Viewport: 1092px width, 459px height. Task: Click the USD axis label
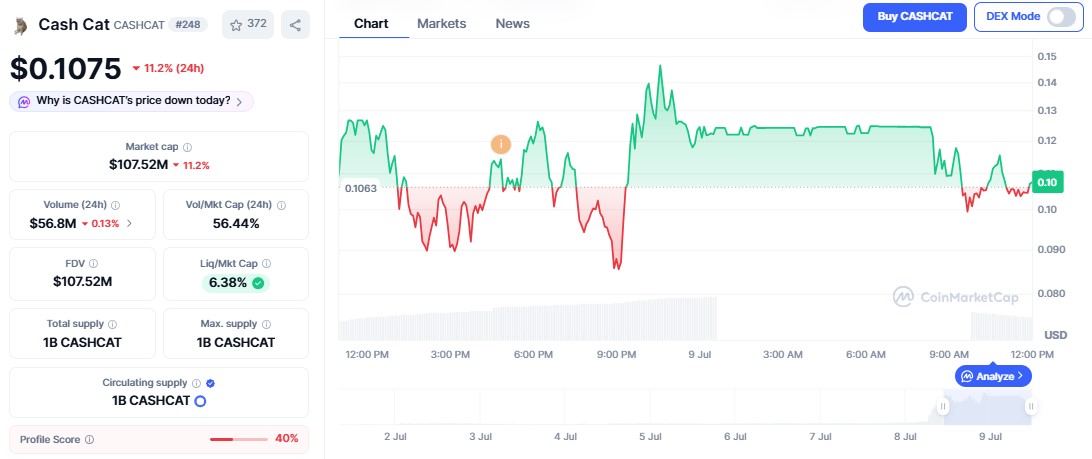1055,335
